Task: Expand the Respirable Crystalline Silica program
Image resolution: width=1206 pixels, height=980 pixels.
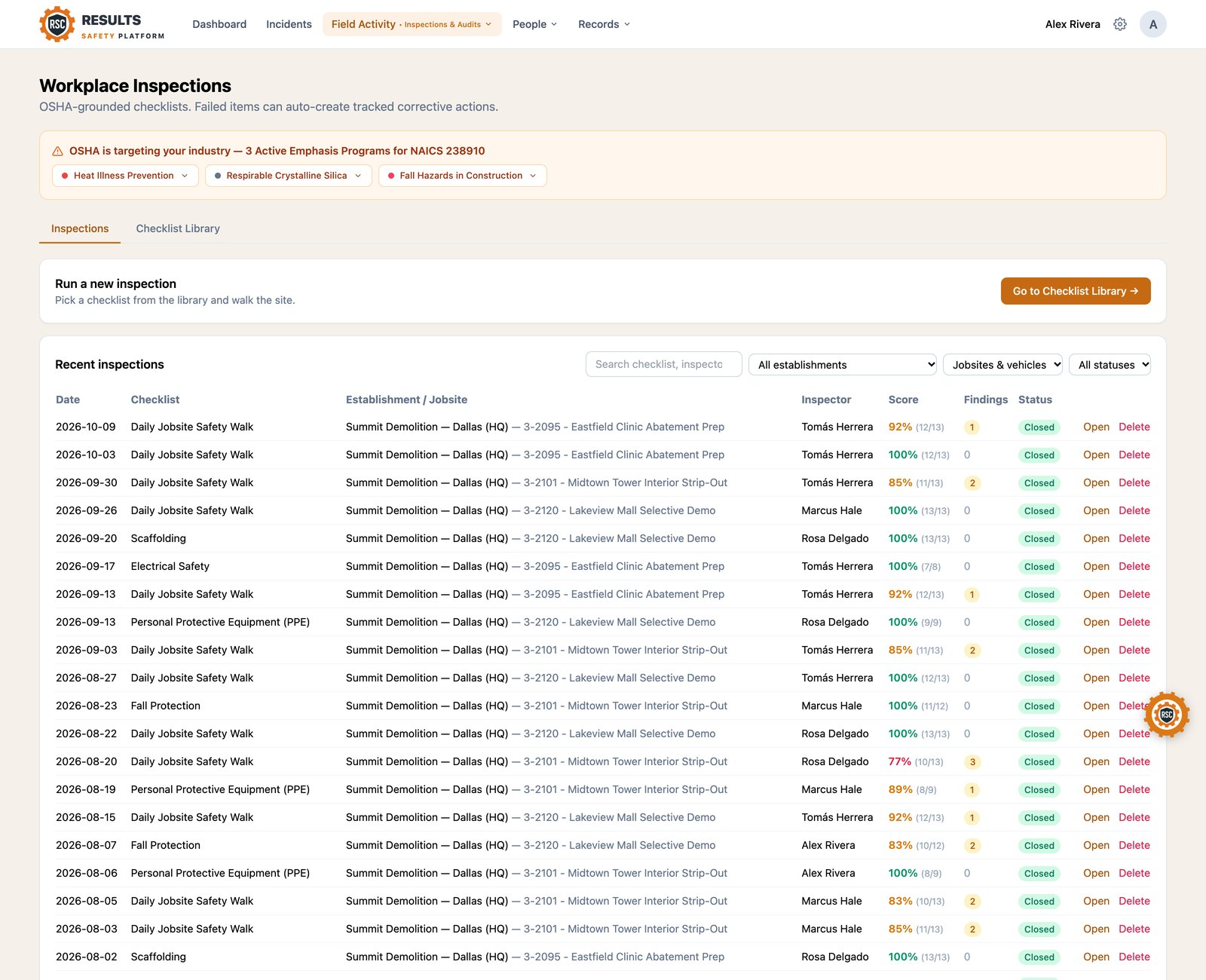Action: pos(288,176)
